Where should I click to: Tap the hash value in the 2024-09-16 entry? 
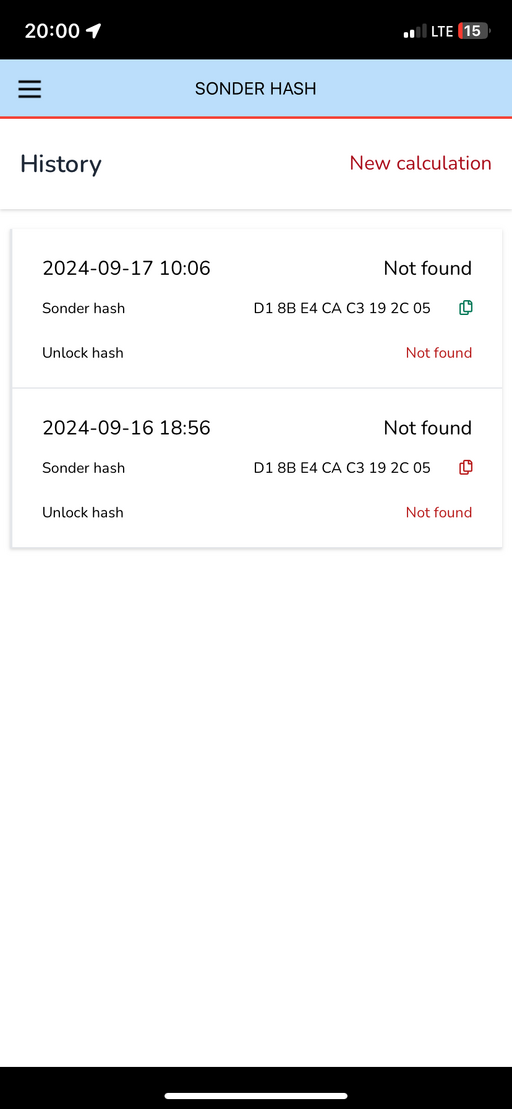coord(342,468)
